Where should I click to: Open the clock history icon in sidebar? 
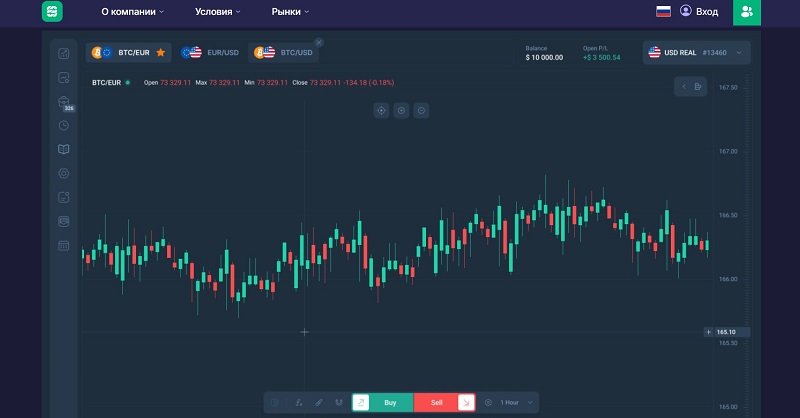[64, 125]
